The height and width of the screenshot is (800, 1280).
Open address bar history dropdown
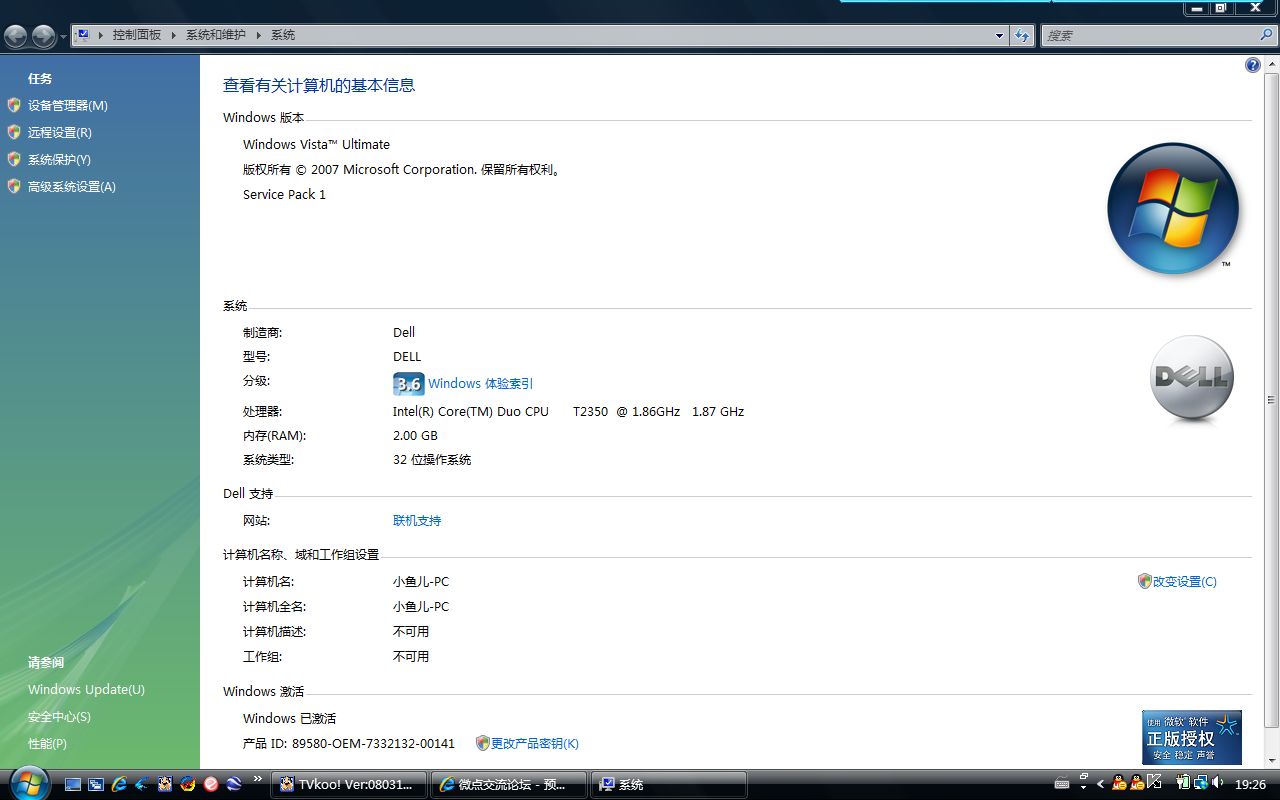999,35
